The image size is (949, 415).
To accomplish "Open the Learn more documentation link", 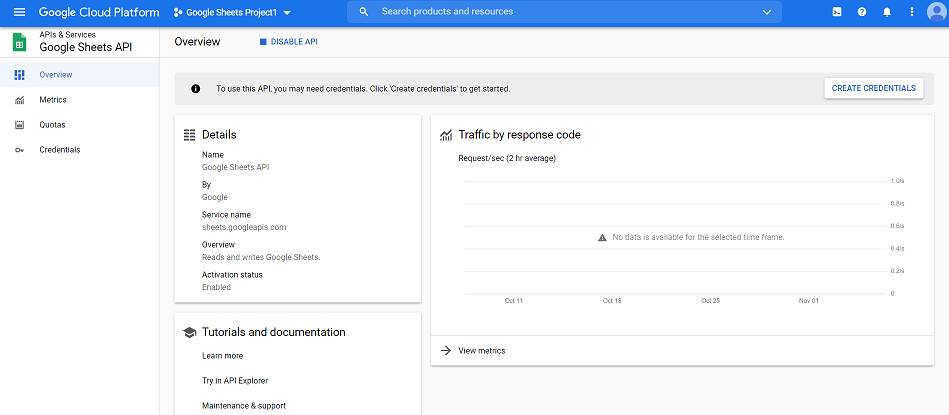I will tap(222, 356).
